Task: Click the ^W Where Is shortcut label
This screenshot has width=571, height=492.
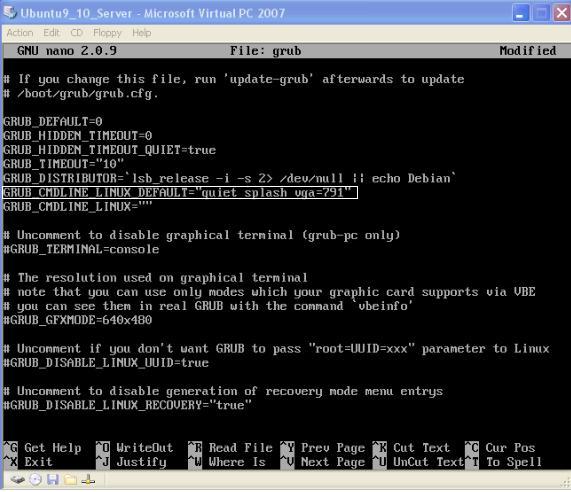Action: [x=227, y=462]
